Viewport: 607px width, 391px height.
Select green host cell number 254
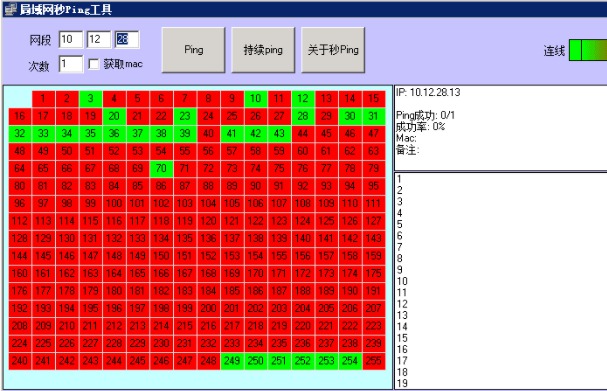(x=350, y=361)
